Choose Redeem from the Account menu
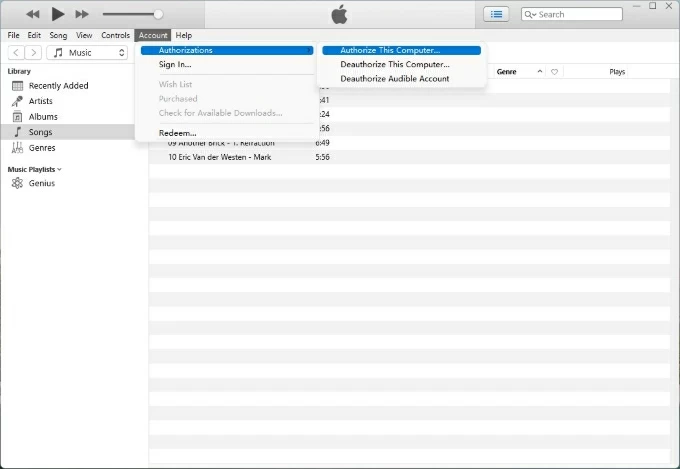The image size is (680, 469). coord(177,133)
